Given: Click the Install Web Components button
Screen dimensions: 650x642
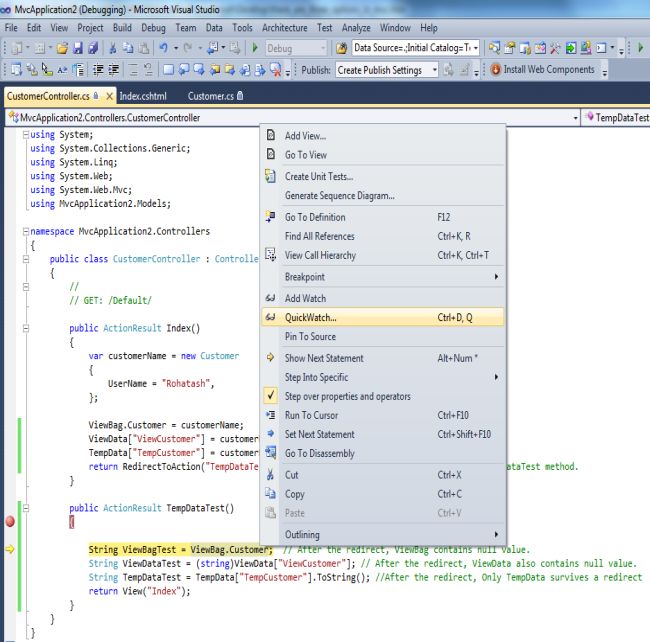Looking at the screenshot, I should 547,70.
